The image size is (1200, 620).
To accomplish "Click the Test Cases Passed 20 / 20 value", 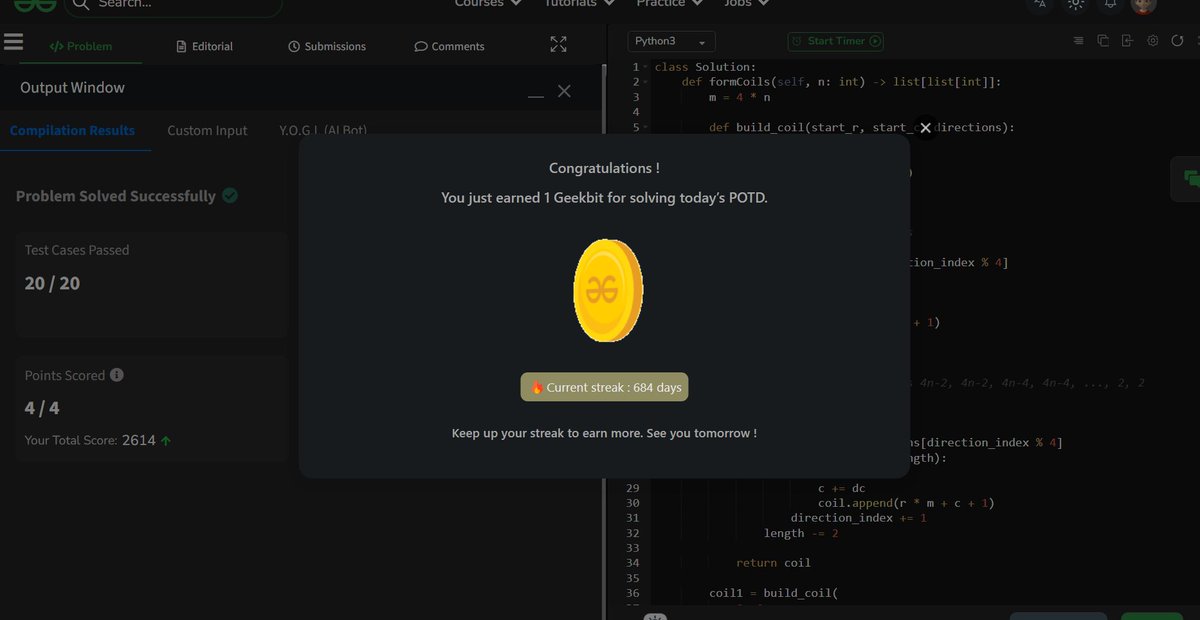I will point(52,283).
